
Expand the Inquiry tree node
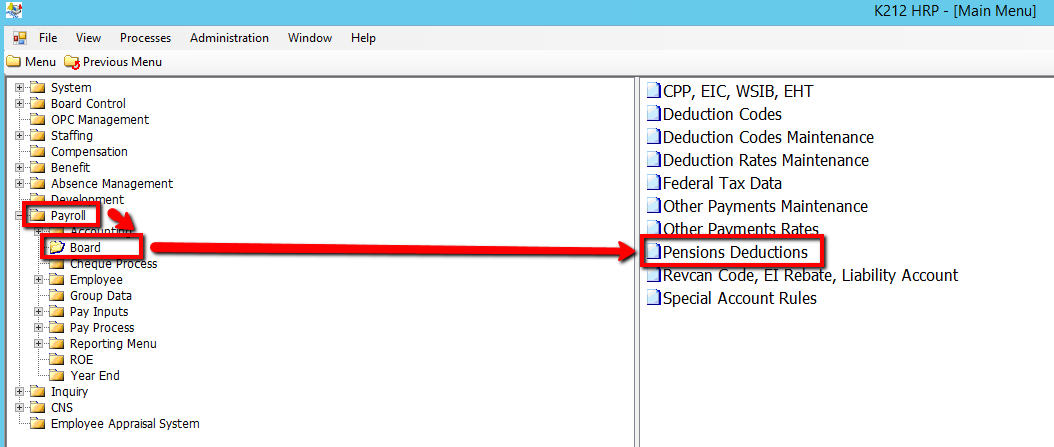[19, 392]
